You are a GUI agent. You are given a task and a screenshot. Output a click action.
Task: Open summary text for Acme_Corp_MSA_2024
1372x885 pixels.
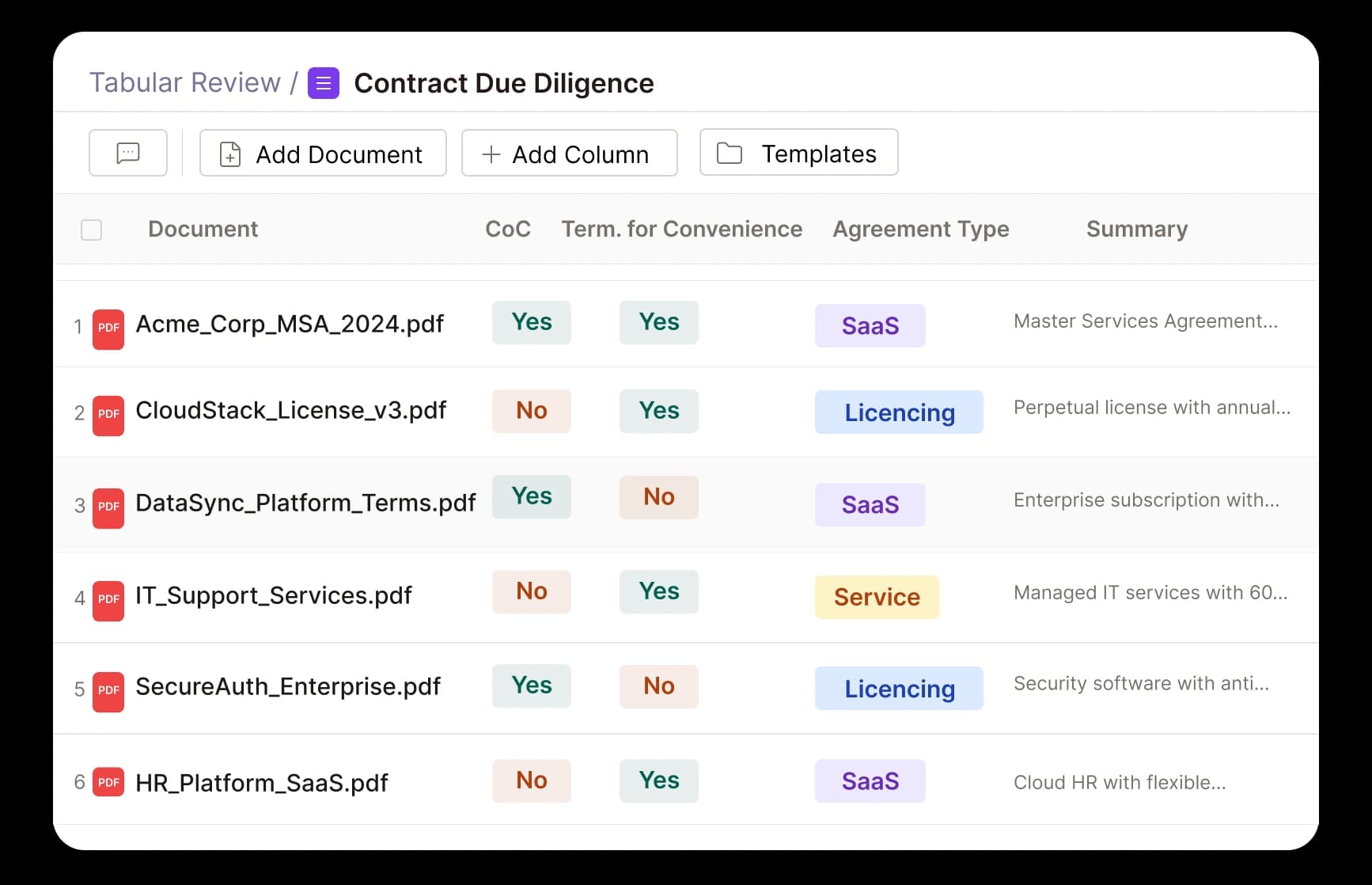pyautogui.click(x=1145, y=321)
